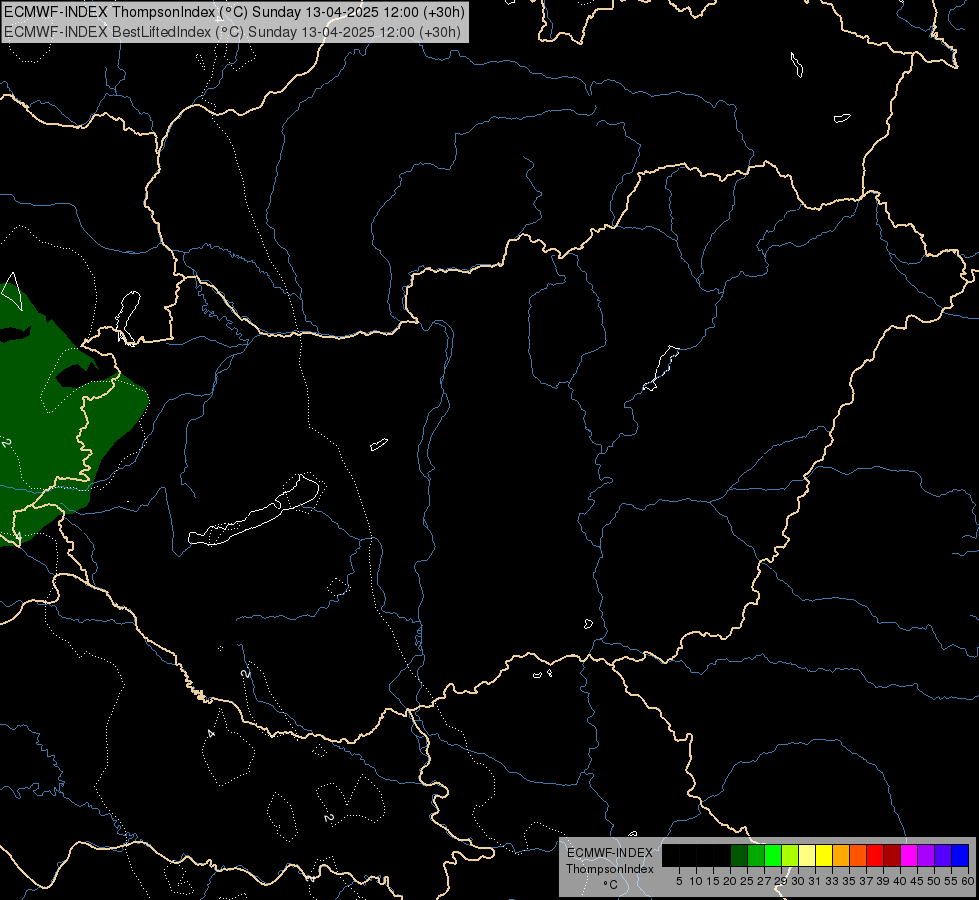Click the red 37-39 legend swatch
Viewport: 979px width, 900px height.
tap(875, 855)
